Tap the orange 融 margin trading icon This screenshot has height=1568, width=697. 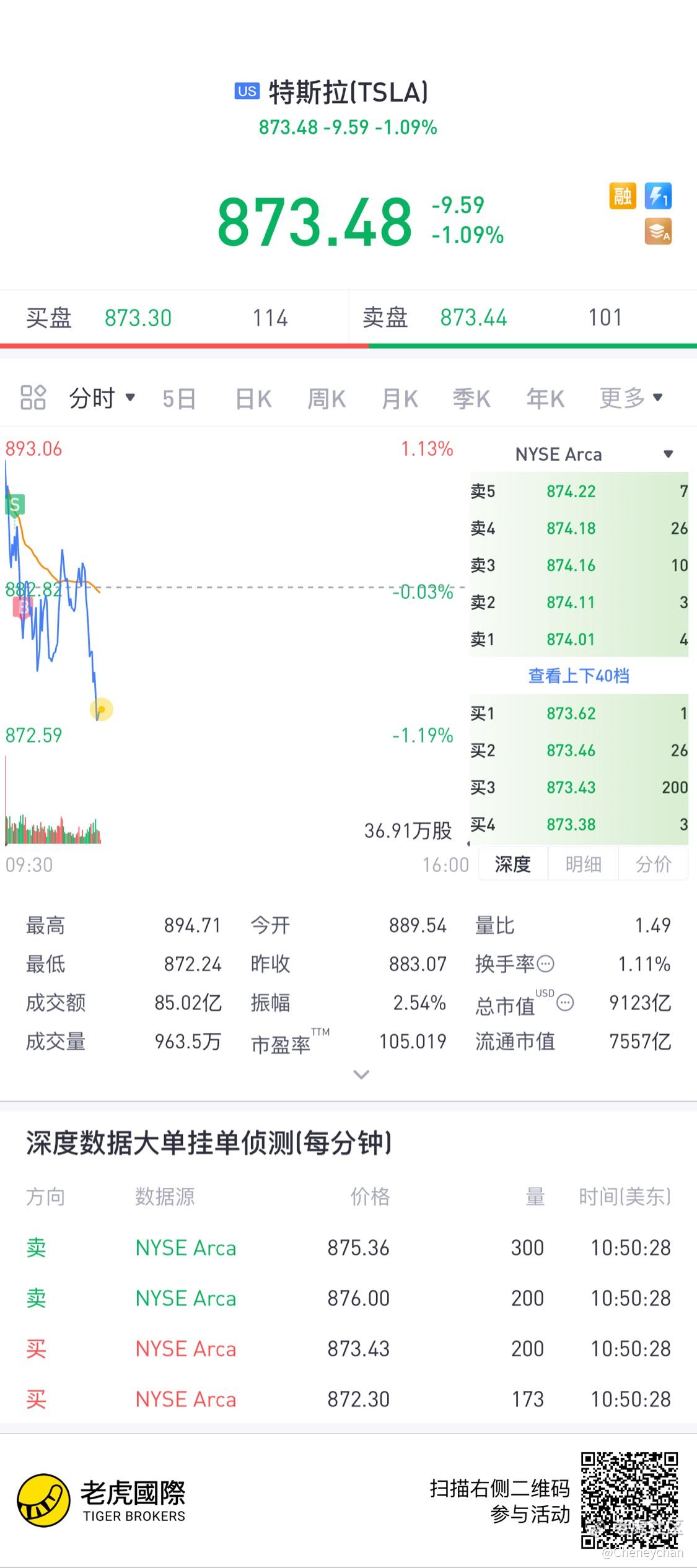tap(622, 196)
